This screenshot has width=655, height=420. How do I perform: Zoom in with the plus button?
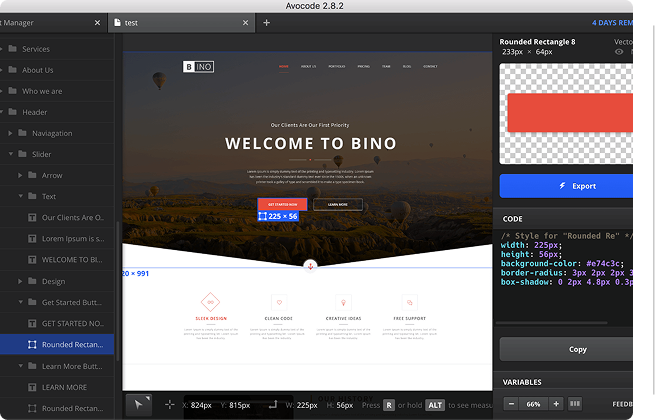tap(556, 404)
